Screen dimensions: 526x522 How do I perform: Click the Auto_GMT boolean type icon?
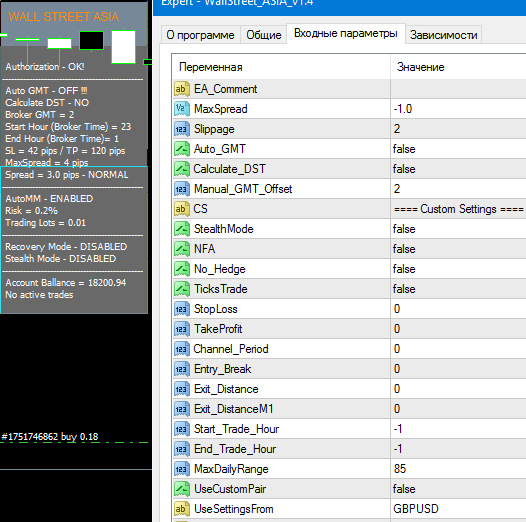click(x=182, y=149)
